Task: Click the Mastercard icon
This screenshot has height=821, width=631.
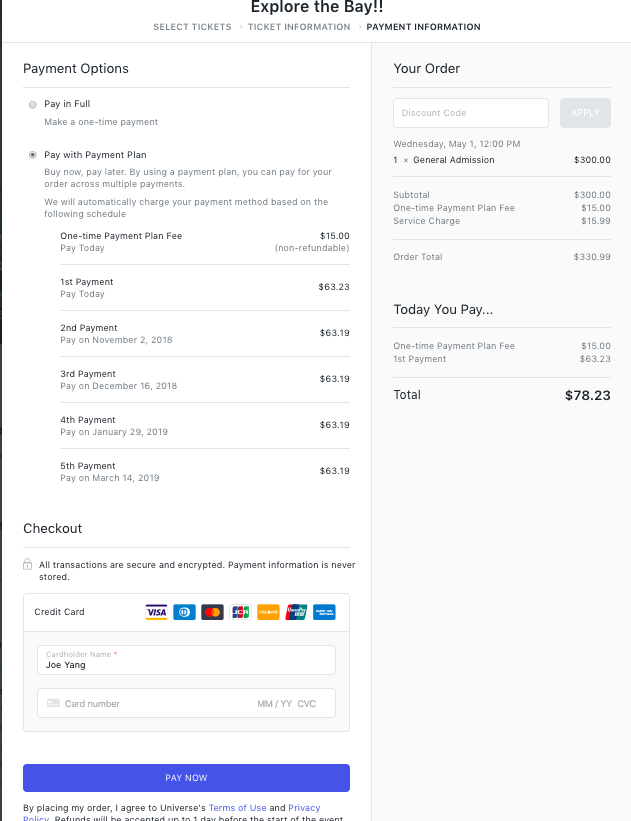Action: click(212, 612)
